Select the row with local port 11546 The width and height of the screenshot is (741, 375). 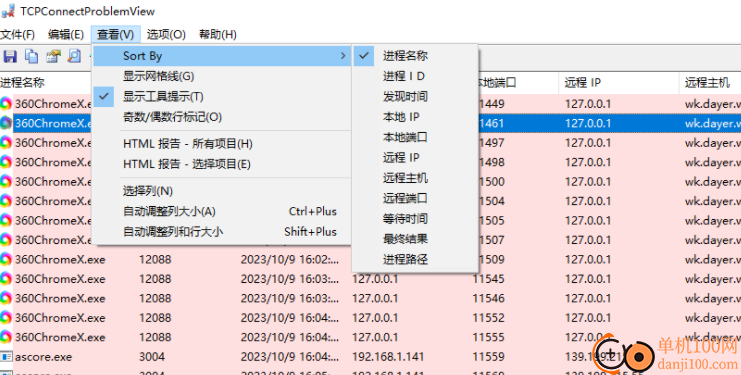tap(370, 298)
